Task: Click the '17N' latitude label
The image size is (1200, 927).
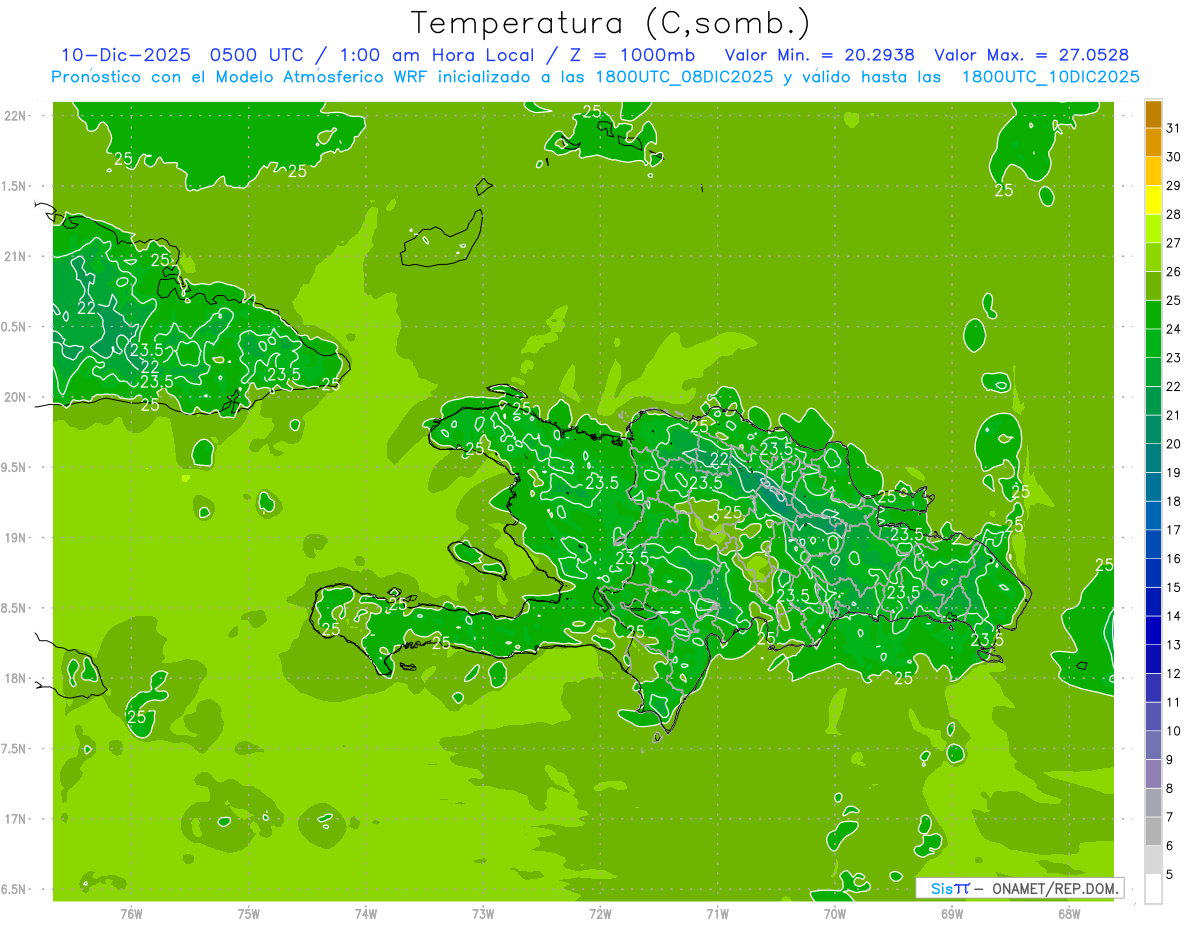Action: coord(15,819)
